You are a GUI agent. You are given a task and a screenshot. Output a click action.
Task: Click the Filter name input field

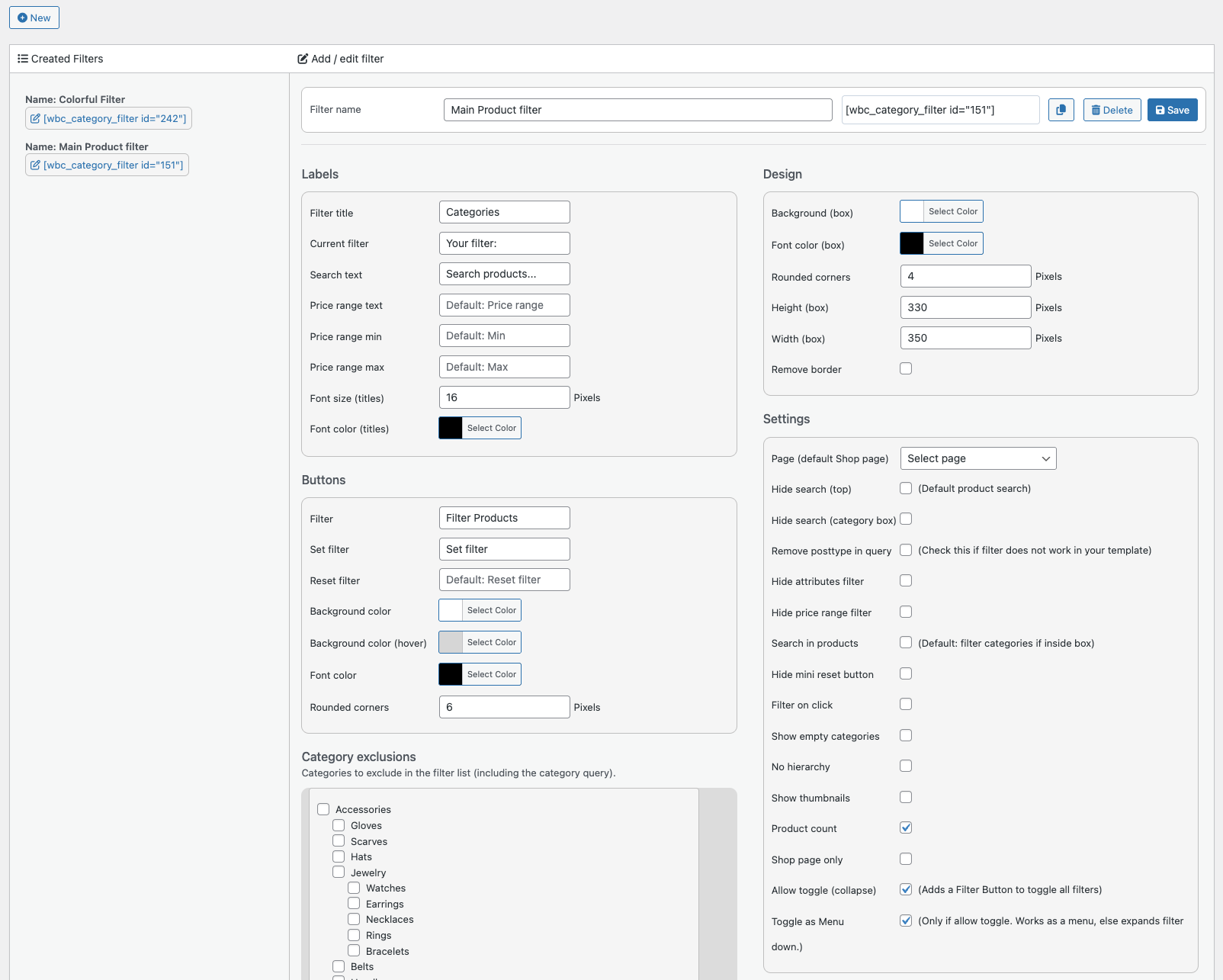(x=637, y=110)
